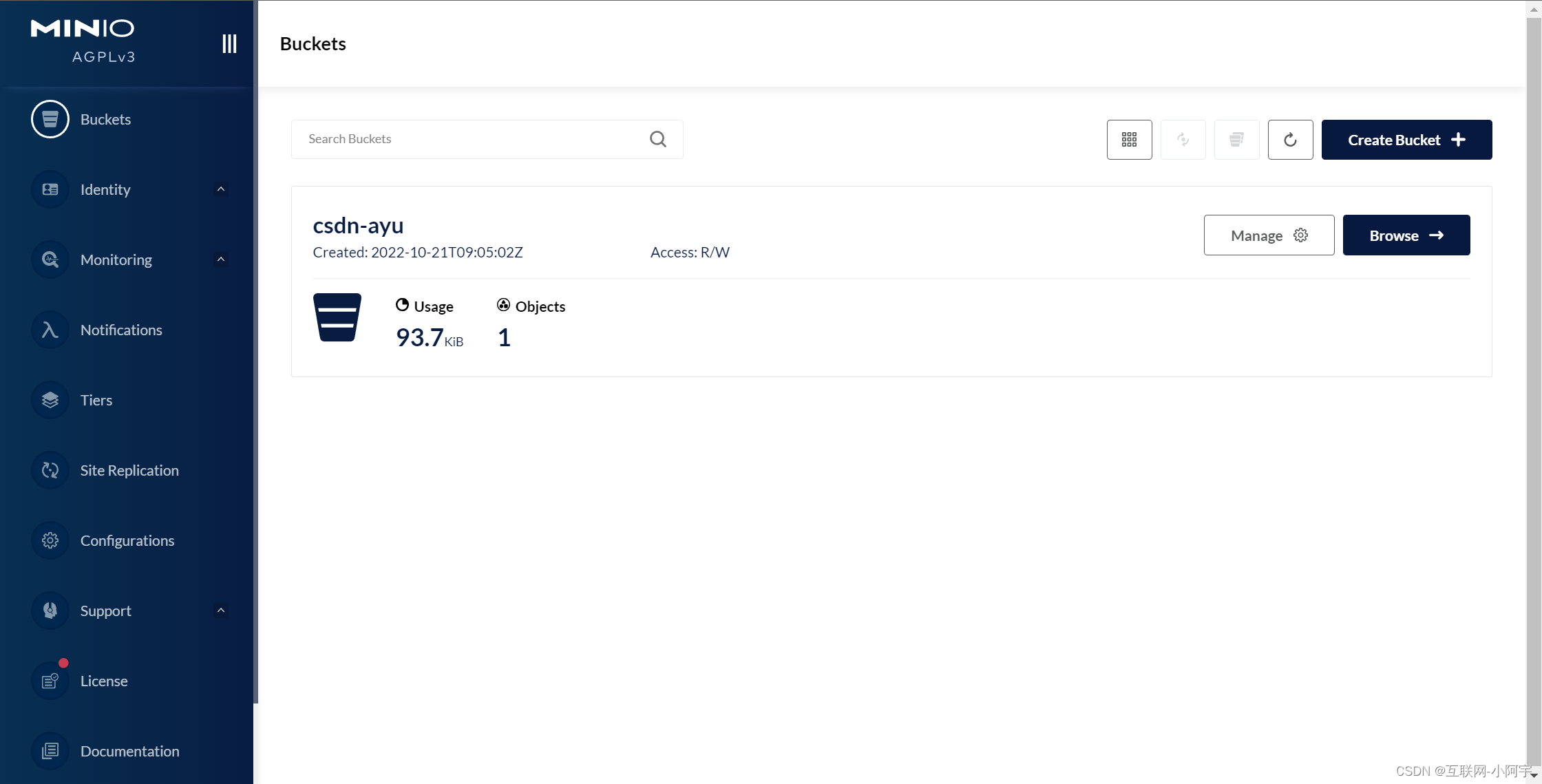The width and height of the screenshot is (1542, 784).
Task: Click the search magnifier icon
Action: point(657,139)
